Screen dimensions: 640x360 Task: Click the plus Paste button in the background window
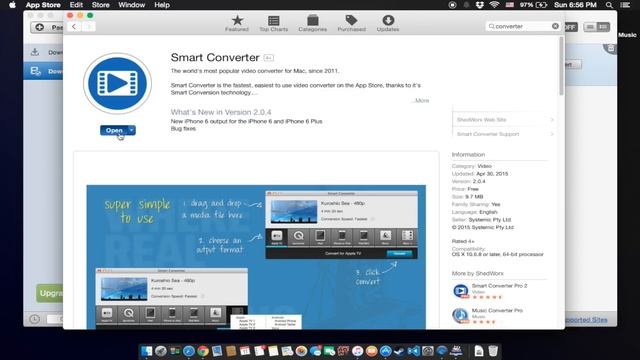pyautogui.click(x=47, y=27)
